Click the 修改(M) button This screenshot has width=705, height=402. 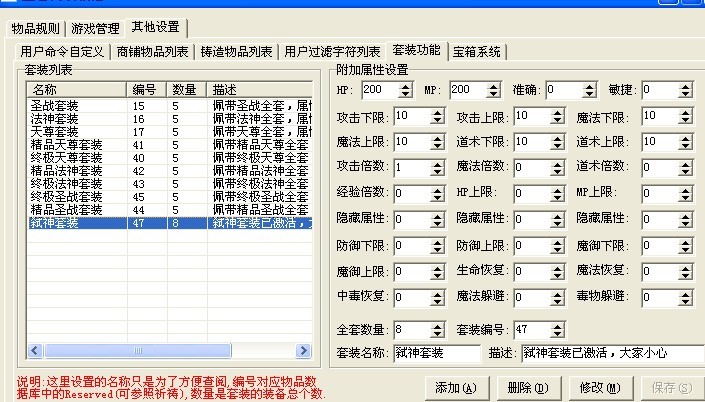(x=600, y=388)
